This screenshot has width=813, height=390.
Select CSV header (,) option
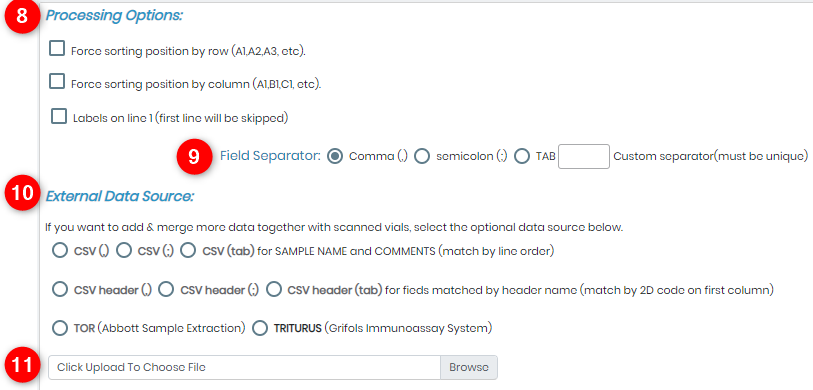[x=60, y=289]
